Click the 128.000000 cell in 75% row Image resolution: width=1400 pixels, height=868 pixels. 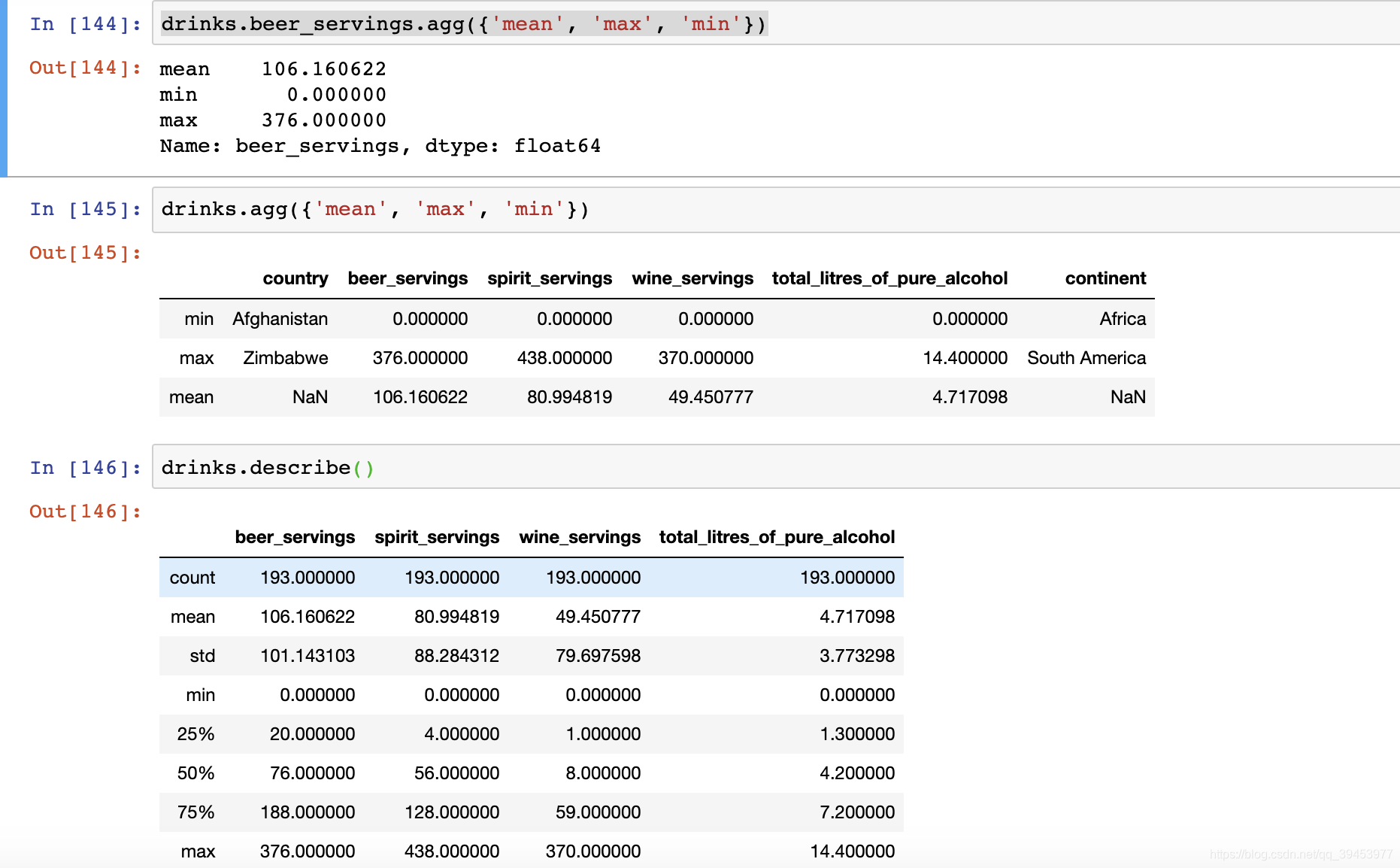[x=452, y=812]
